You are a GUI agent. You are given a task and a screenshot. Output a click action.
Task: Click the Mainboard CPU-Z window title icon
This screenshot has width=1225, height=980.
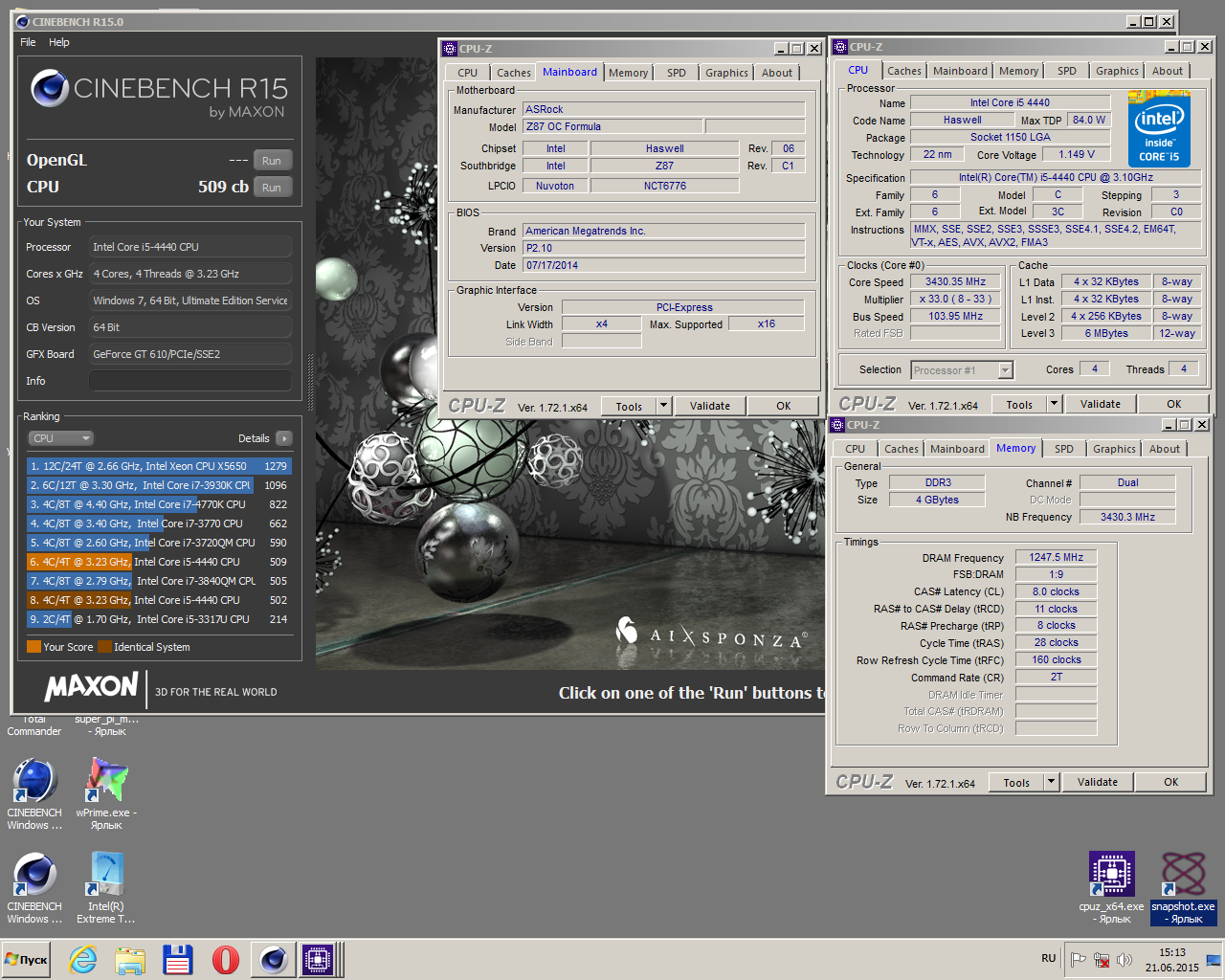[450, 49]
